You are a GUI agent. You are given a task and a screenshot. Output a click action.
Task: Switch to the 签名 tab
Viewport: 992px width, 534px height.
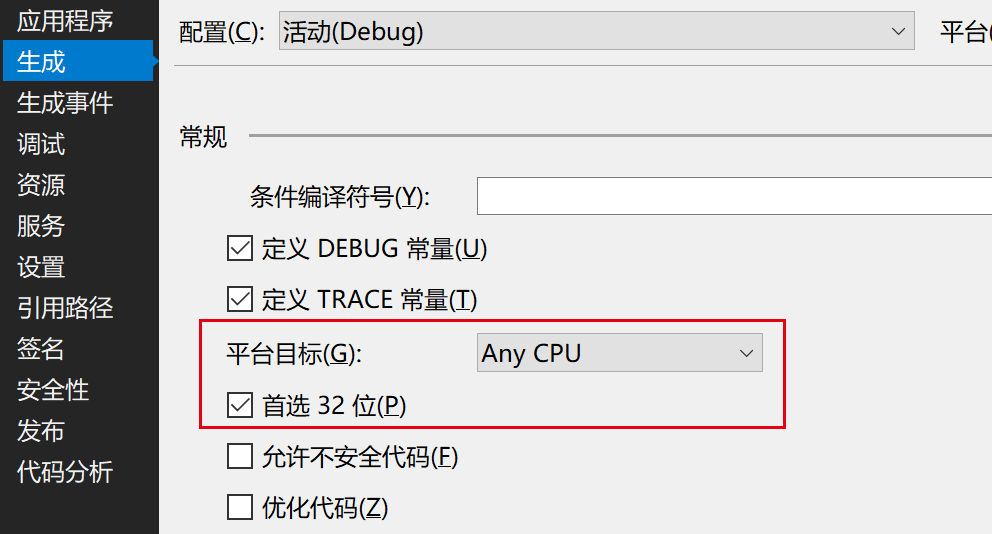41,349
